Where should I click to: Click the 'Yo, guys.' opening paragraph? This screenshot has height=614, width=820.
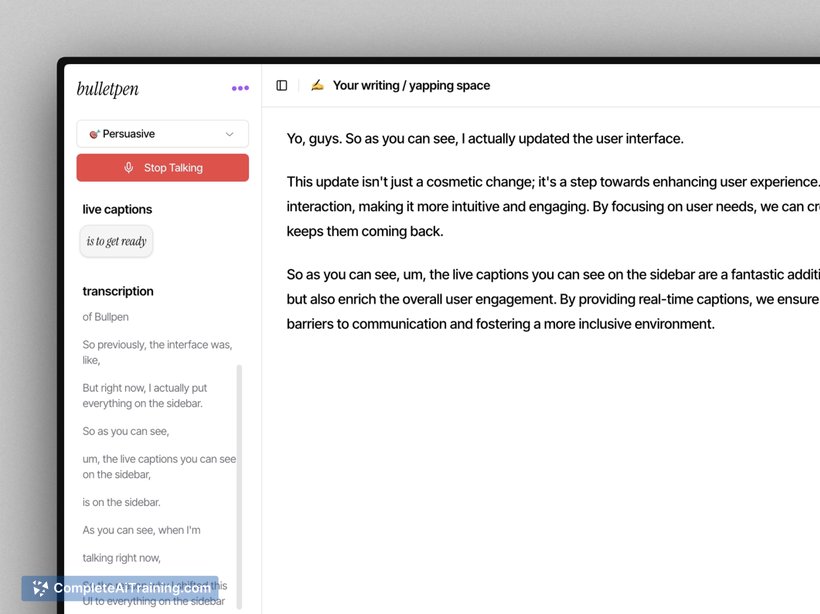point(485,139)
